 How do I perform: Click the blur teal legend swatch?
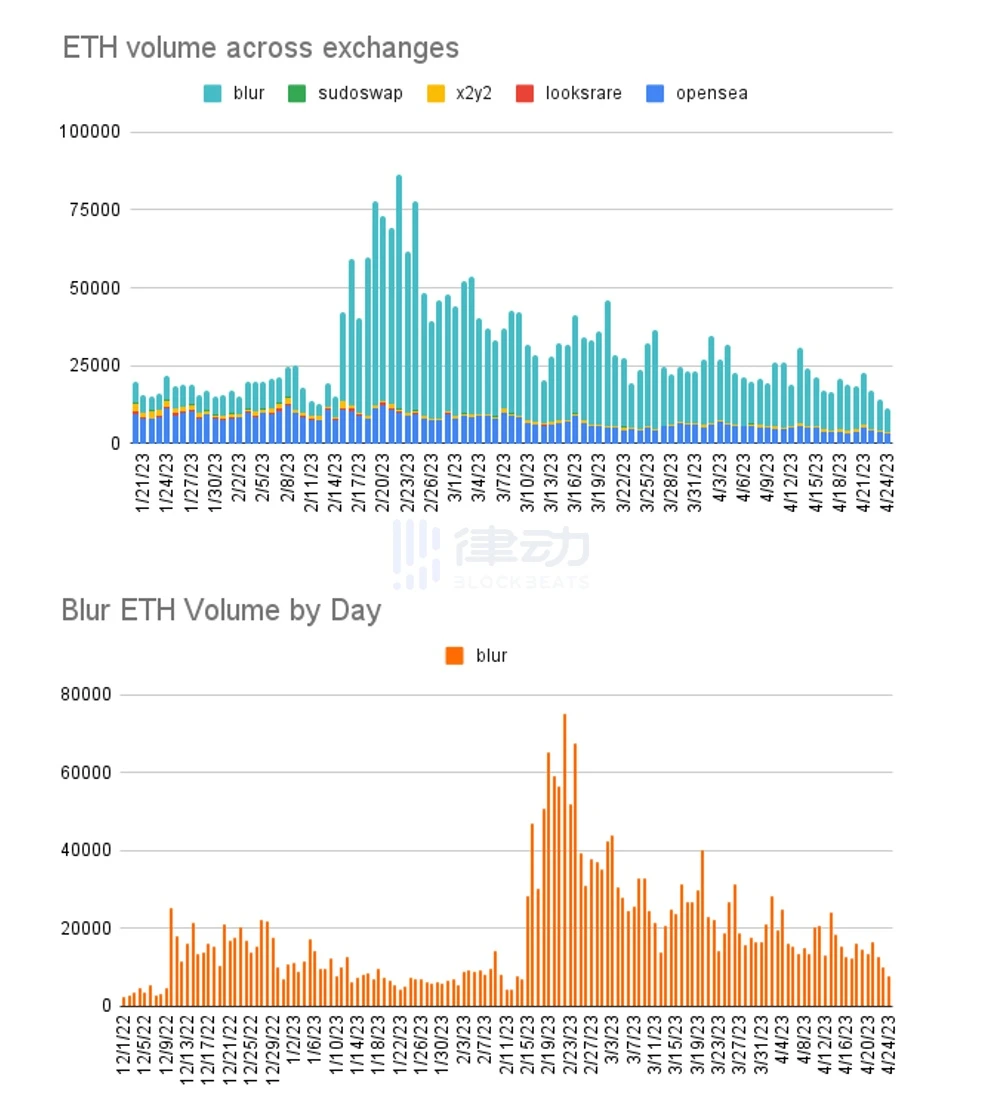pyautogui.click(x=212, y=93)
